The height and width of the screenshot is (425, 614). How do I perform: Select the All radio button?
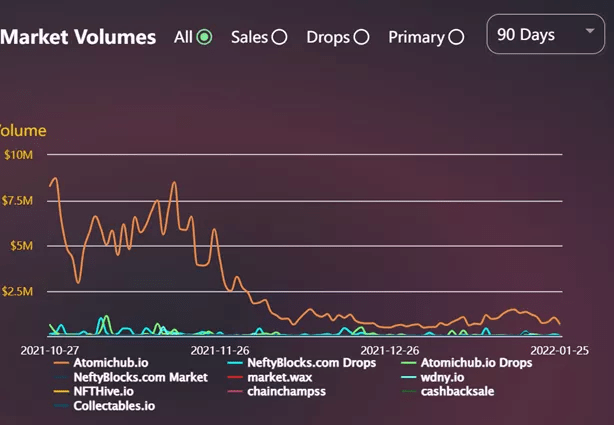pos(204,37)
